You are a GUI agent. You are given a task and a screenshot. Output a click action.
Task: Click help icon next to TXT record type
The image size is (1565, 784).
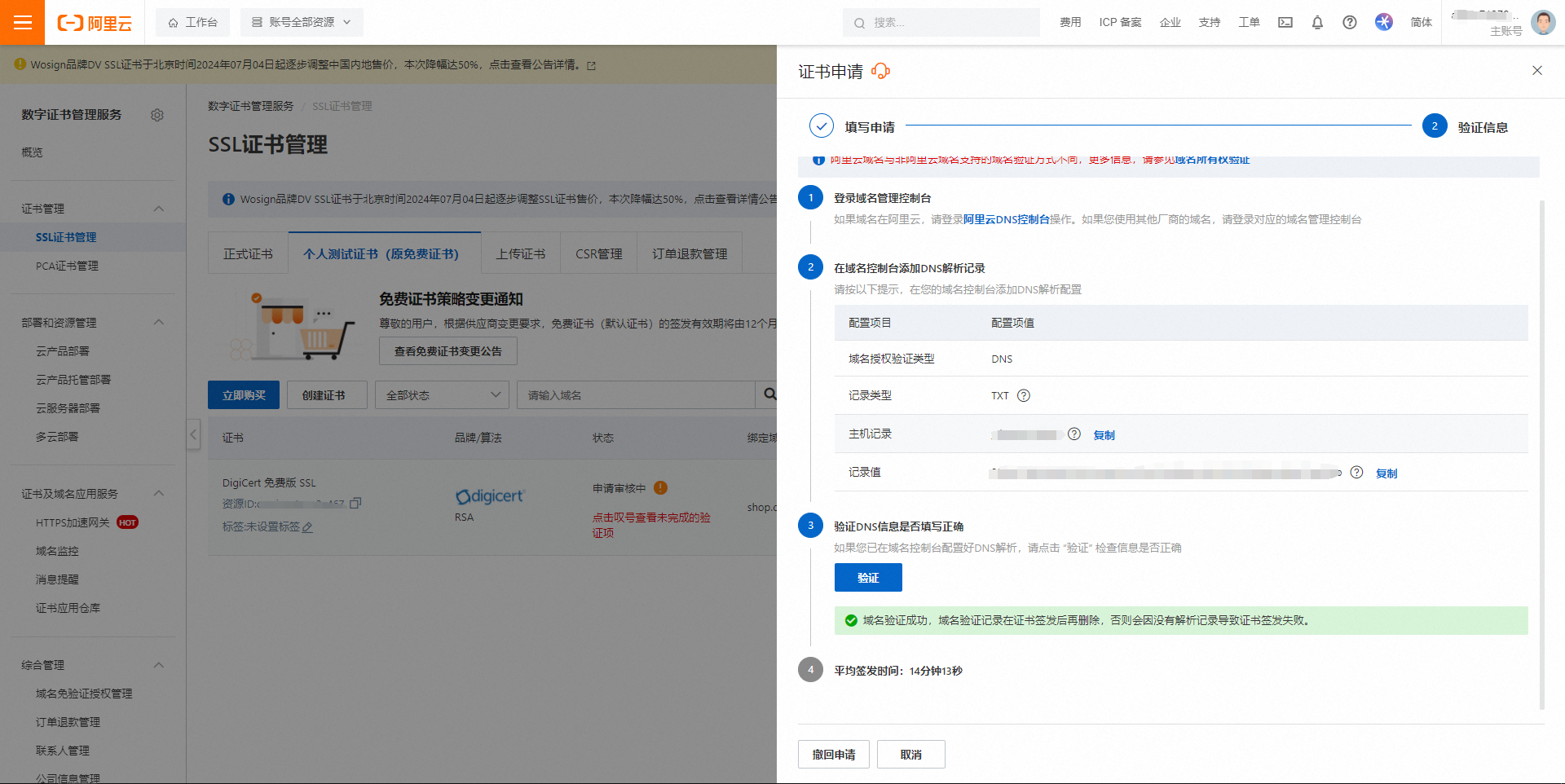click(x=1024, y=395)
